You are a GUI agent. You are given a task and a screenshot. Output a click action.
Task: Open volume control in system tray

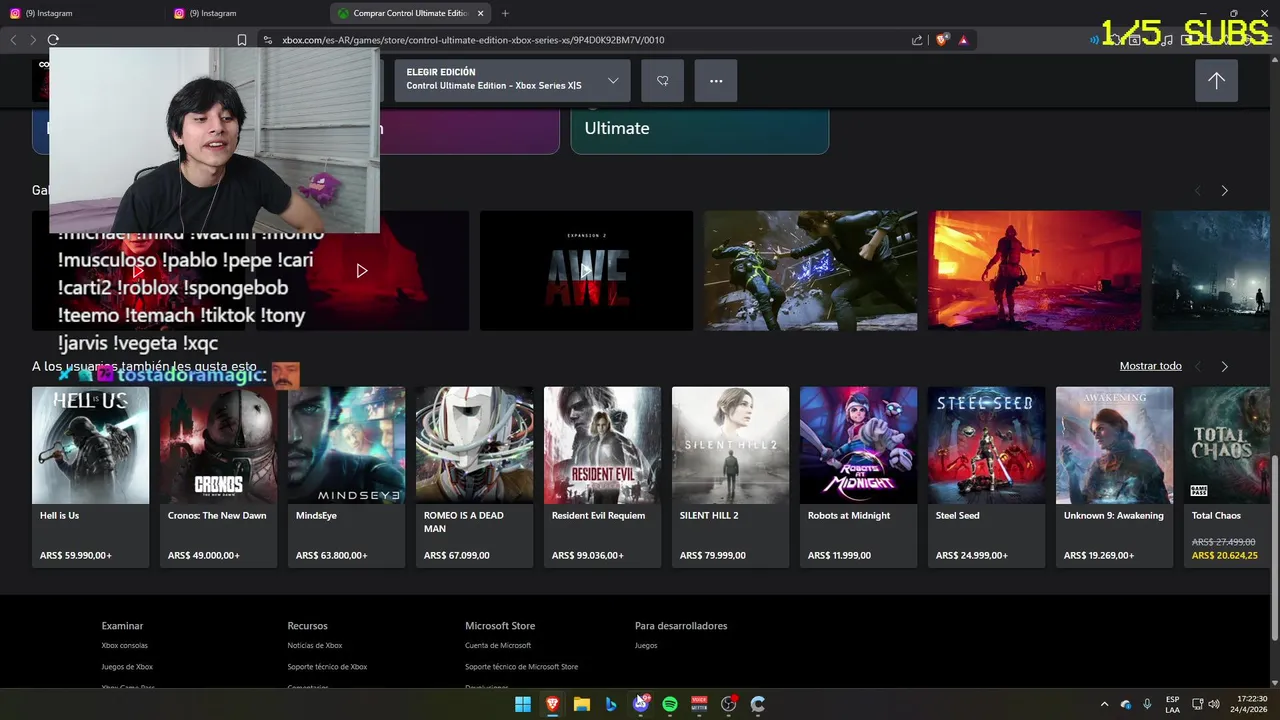1214,704
